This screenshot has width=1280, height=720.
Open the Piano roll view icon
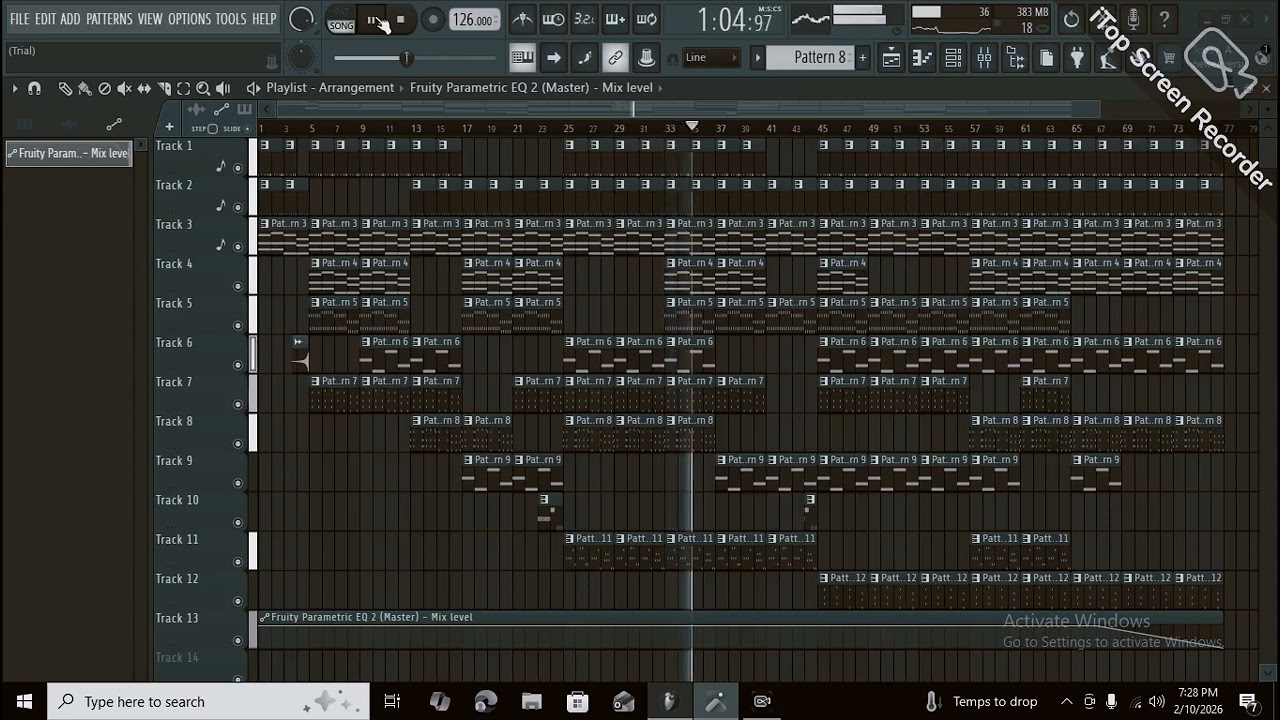coord(922,58)
